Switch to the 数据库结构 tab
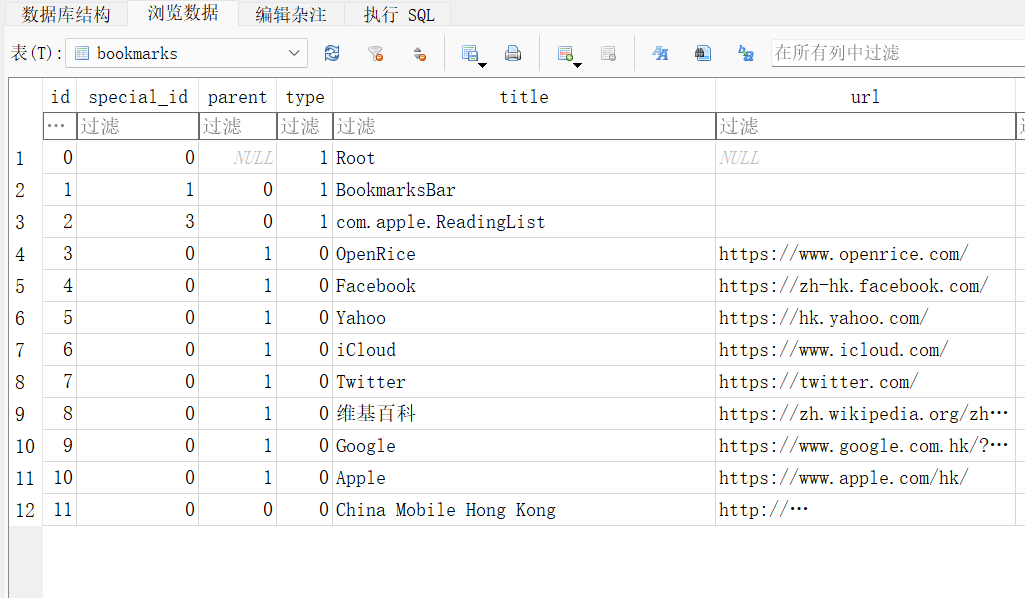This screenshot has height=598, width=1025. [66, 14]
